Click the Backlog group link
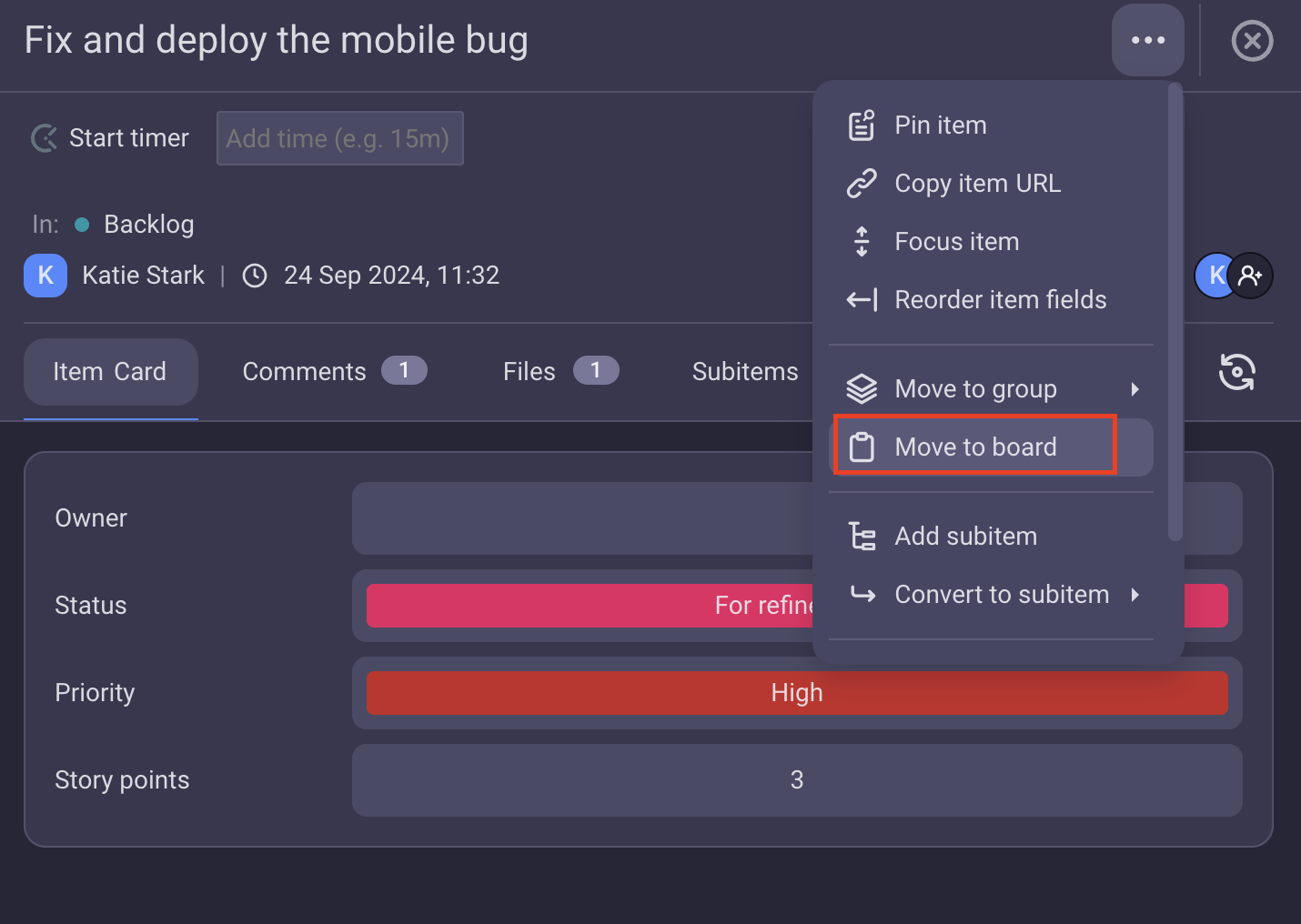Viewport: 1301px width, 924px height. (x=148, y=225)
